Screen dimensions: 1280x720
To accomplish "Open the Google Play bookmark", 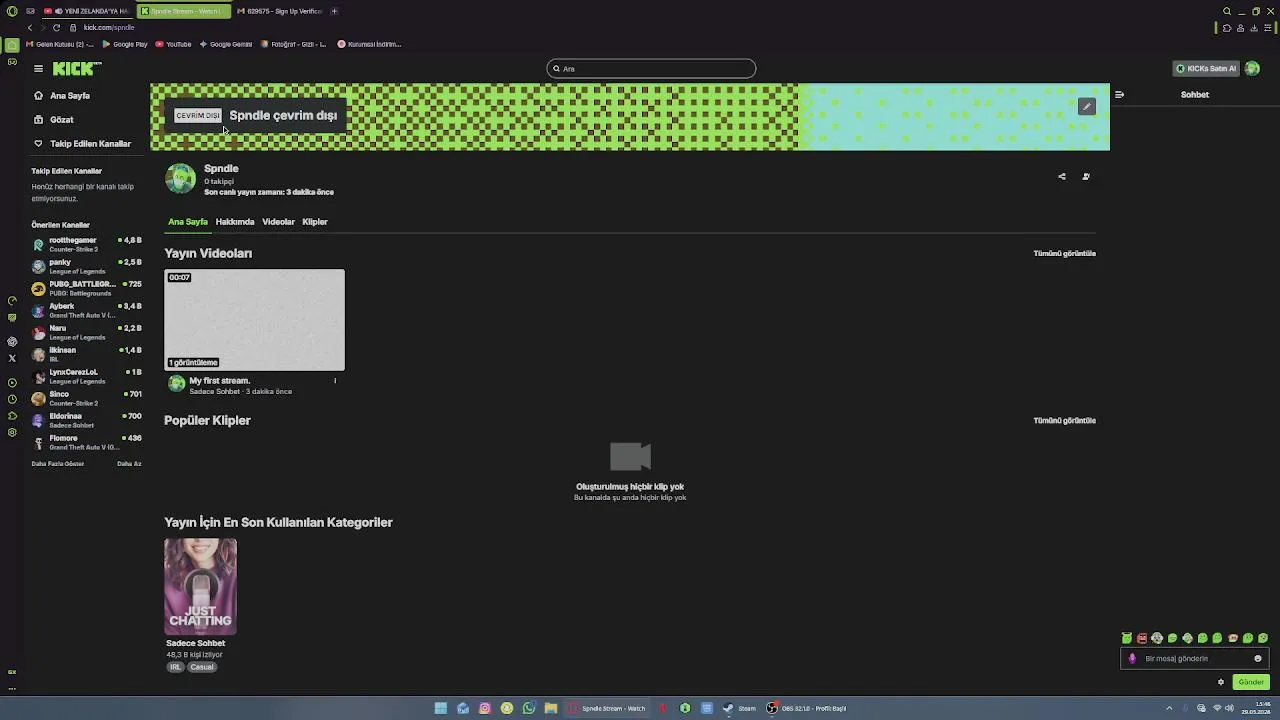I will (125, 44).
